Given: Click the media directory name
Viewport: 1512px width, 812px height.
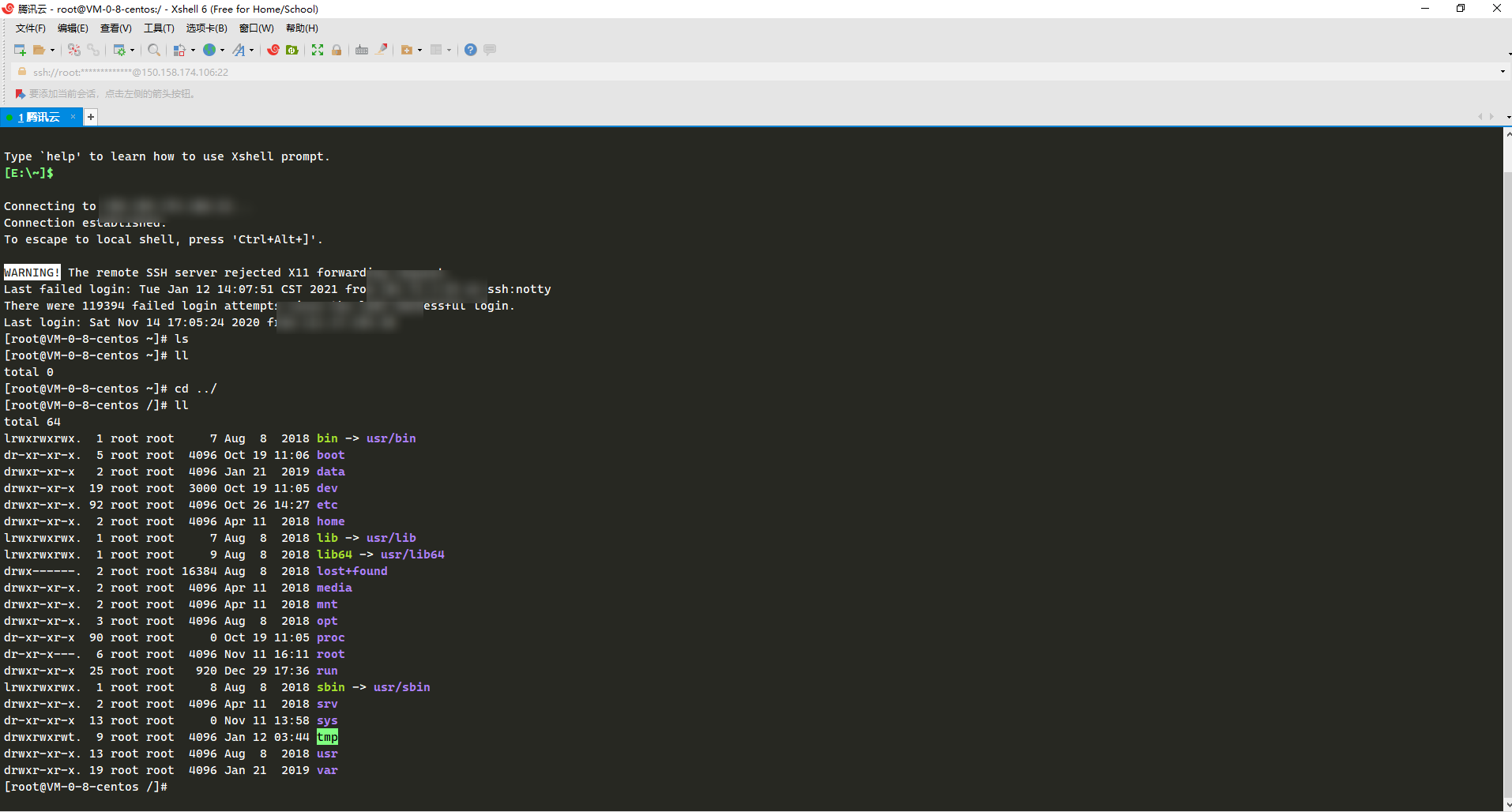Looking at the screenshot, I should point(334,588).
